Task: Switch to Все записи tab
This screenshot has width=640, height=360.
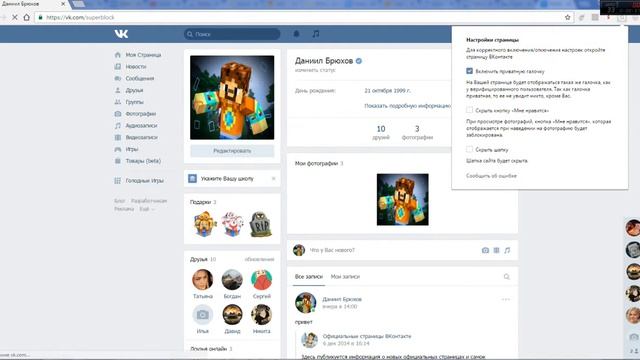Action: 309,277
